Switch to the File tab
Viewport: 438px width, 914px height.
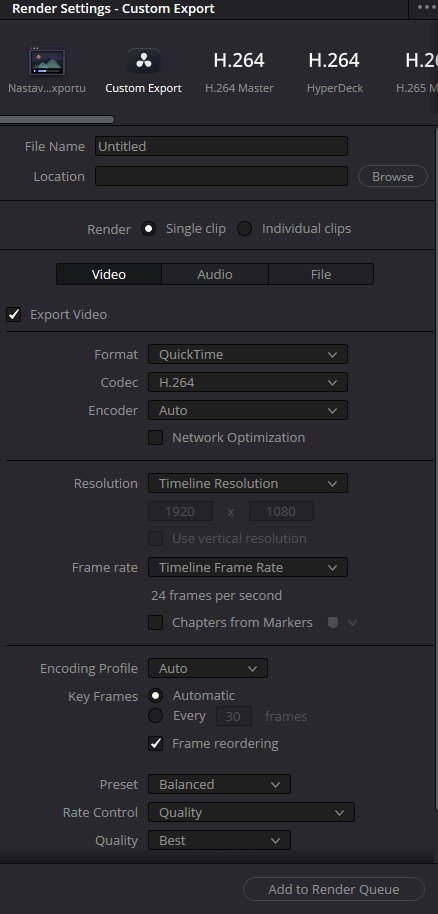click(x=321, y=275)
